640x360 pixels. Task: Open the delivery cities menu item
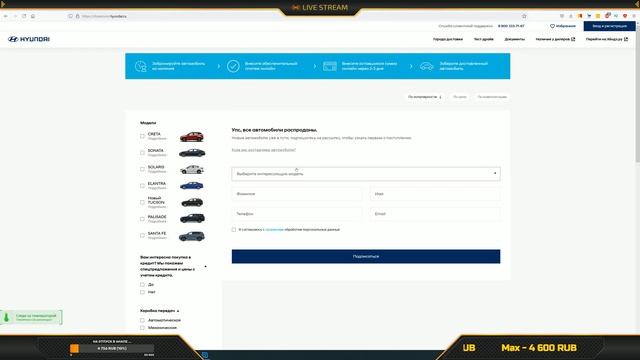click(x=448, y=39)
